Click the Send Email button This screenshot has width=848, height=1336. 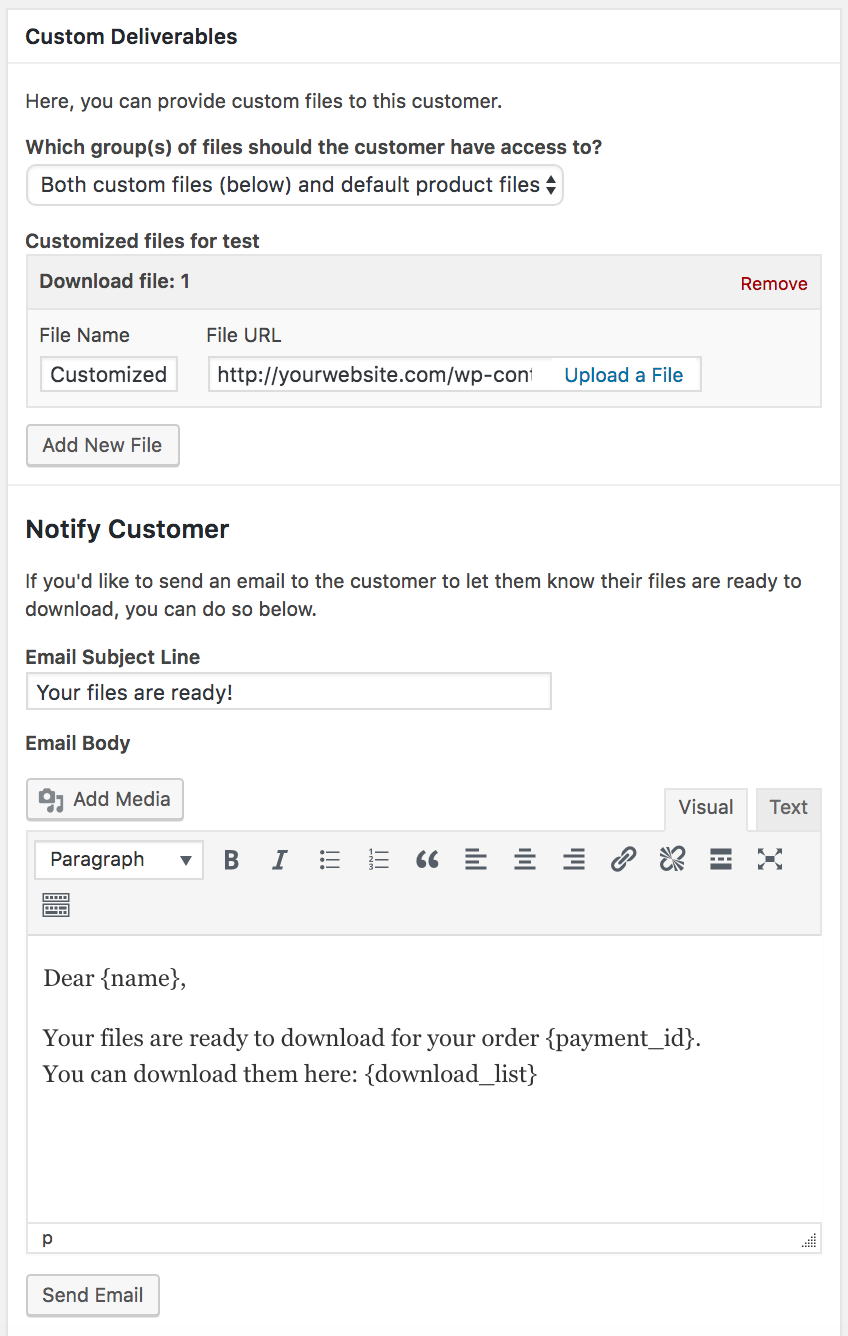93,1295
